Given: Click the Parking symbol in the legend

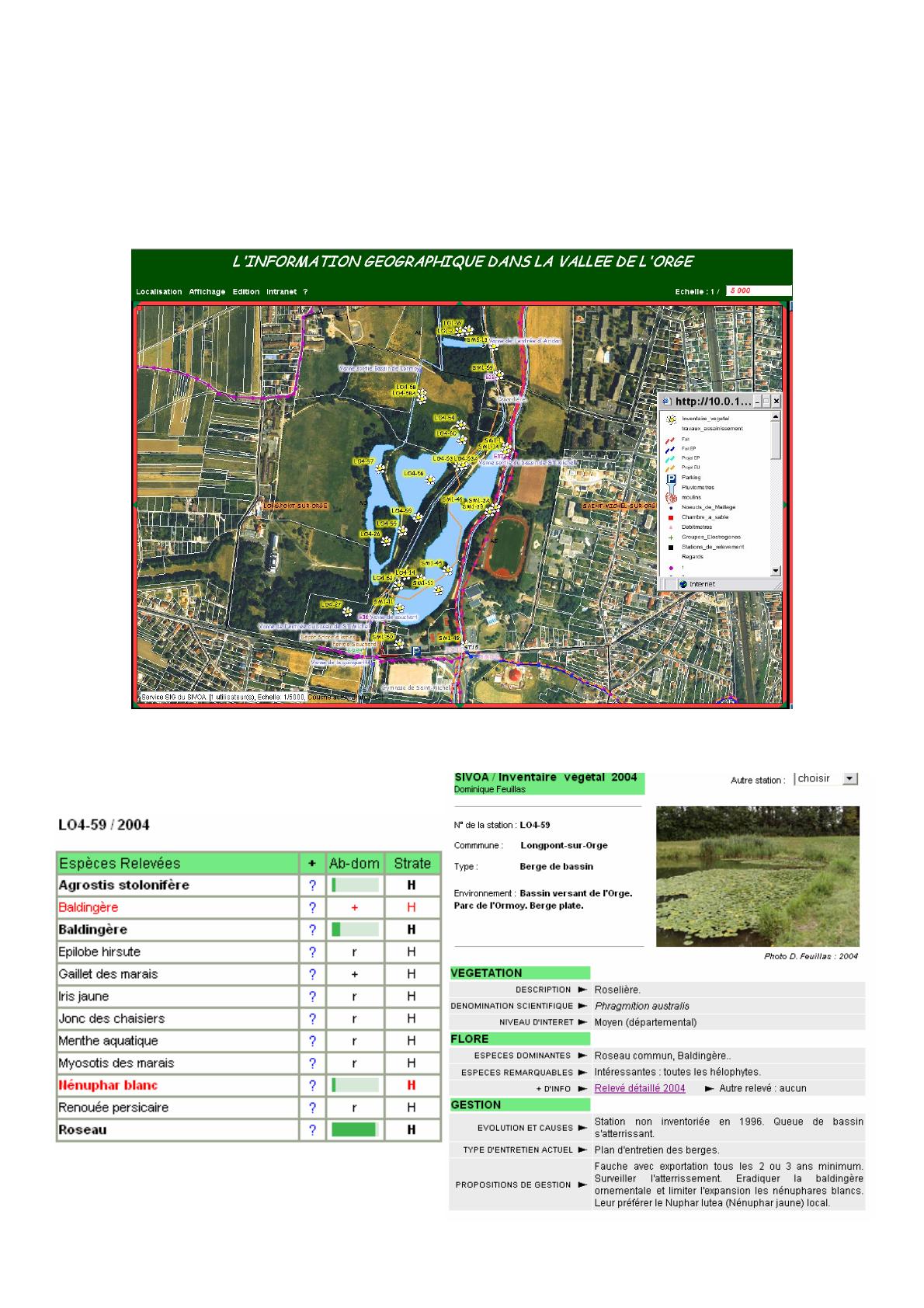Looking at the screenshot, I should (671, 478).
